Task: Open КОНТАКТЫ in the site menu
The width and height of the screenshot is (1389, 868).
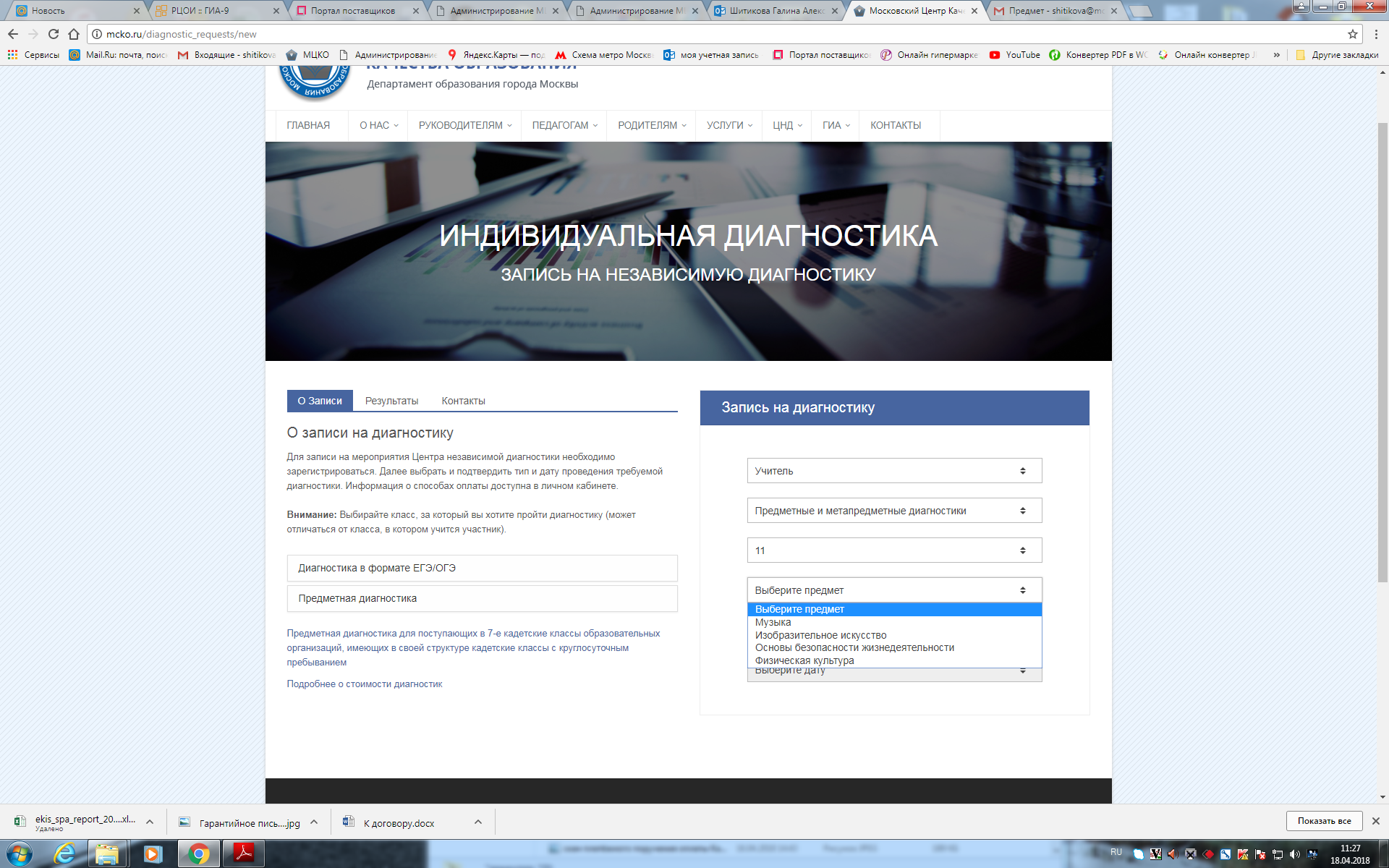Action: [896, 126]
